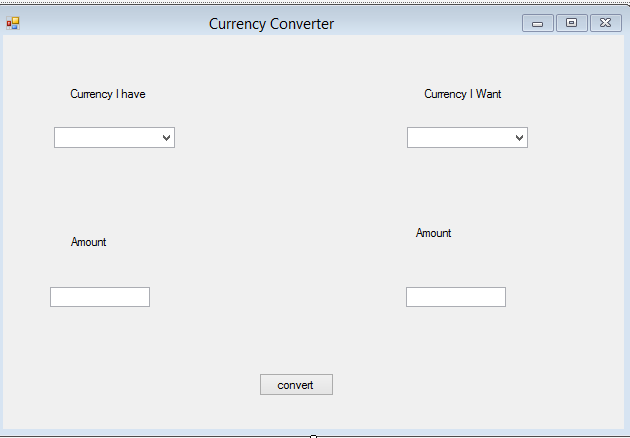This screenshot has height=438, width=630.
Task: Focus the amount field under 'Currency I Want'
Action: [456, 297]
